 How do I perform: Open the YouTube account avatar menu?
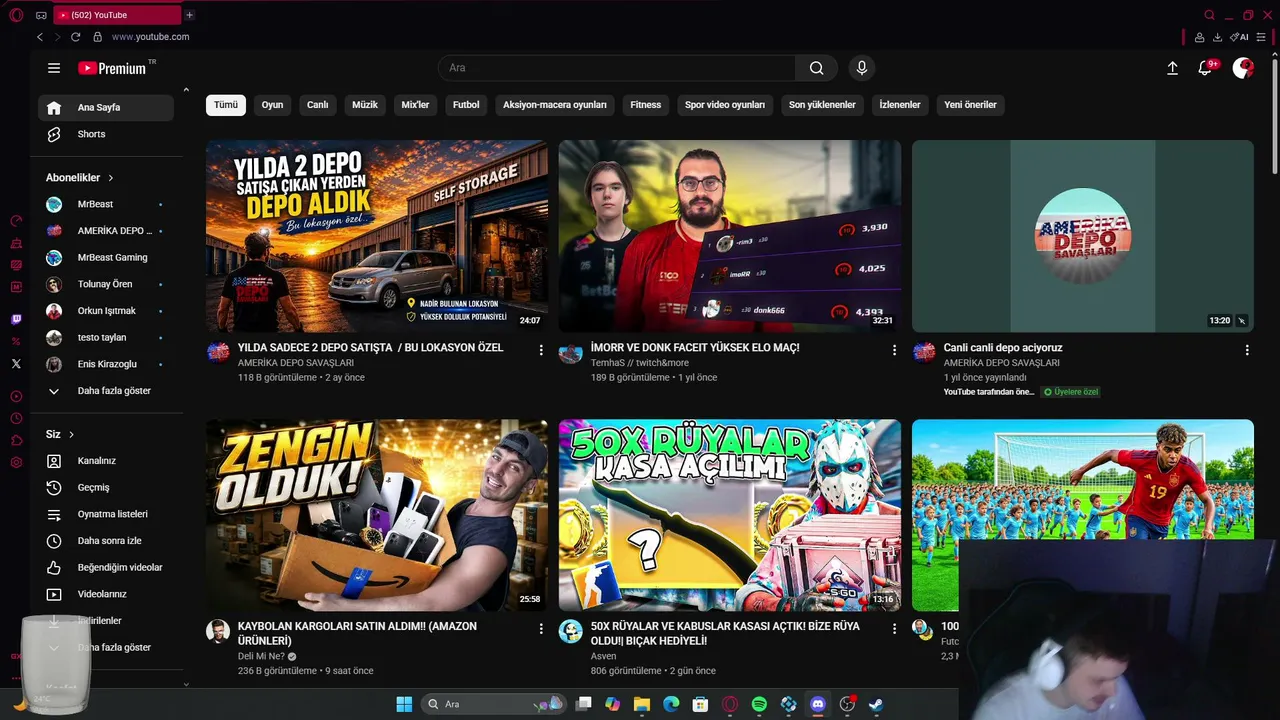pyautogui.click(x=1243, y=68)
